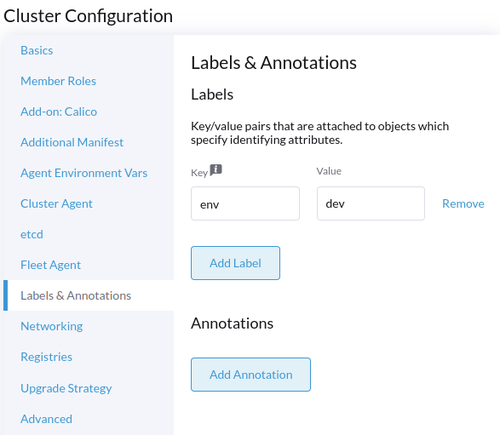The width and height of the screenshot is (500, 435).
Task: Open Fleet Agent settings
Action: click(50, 265)
